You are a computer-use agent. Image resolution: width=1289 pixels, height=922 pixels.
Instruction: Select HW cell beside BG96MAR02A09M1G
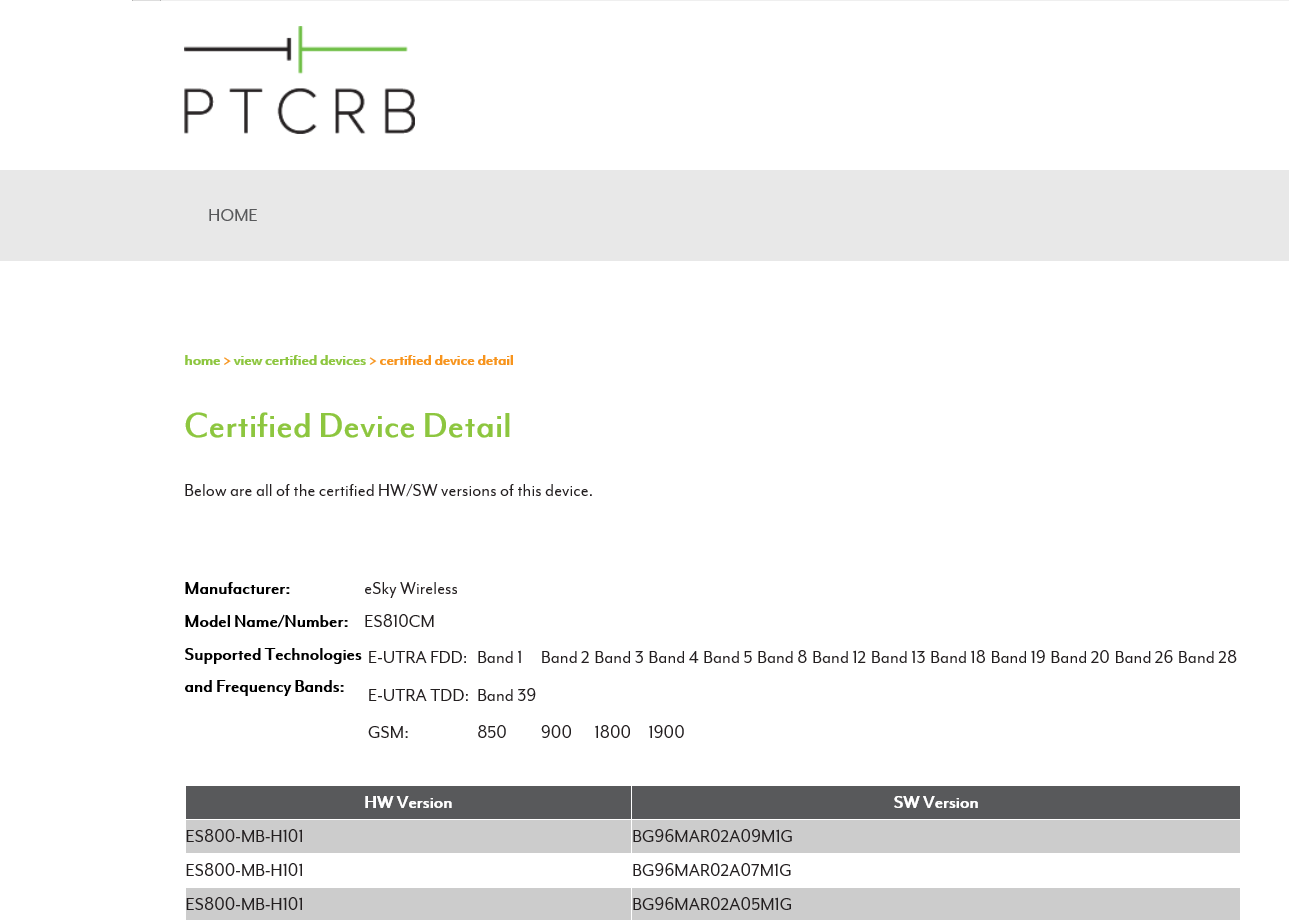[408, 837]
